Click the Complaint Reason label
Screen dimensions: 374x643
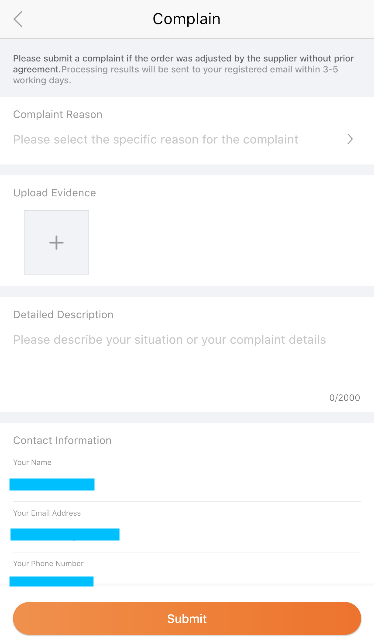[x=58, y=114]
